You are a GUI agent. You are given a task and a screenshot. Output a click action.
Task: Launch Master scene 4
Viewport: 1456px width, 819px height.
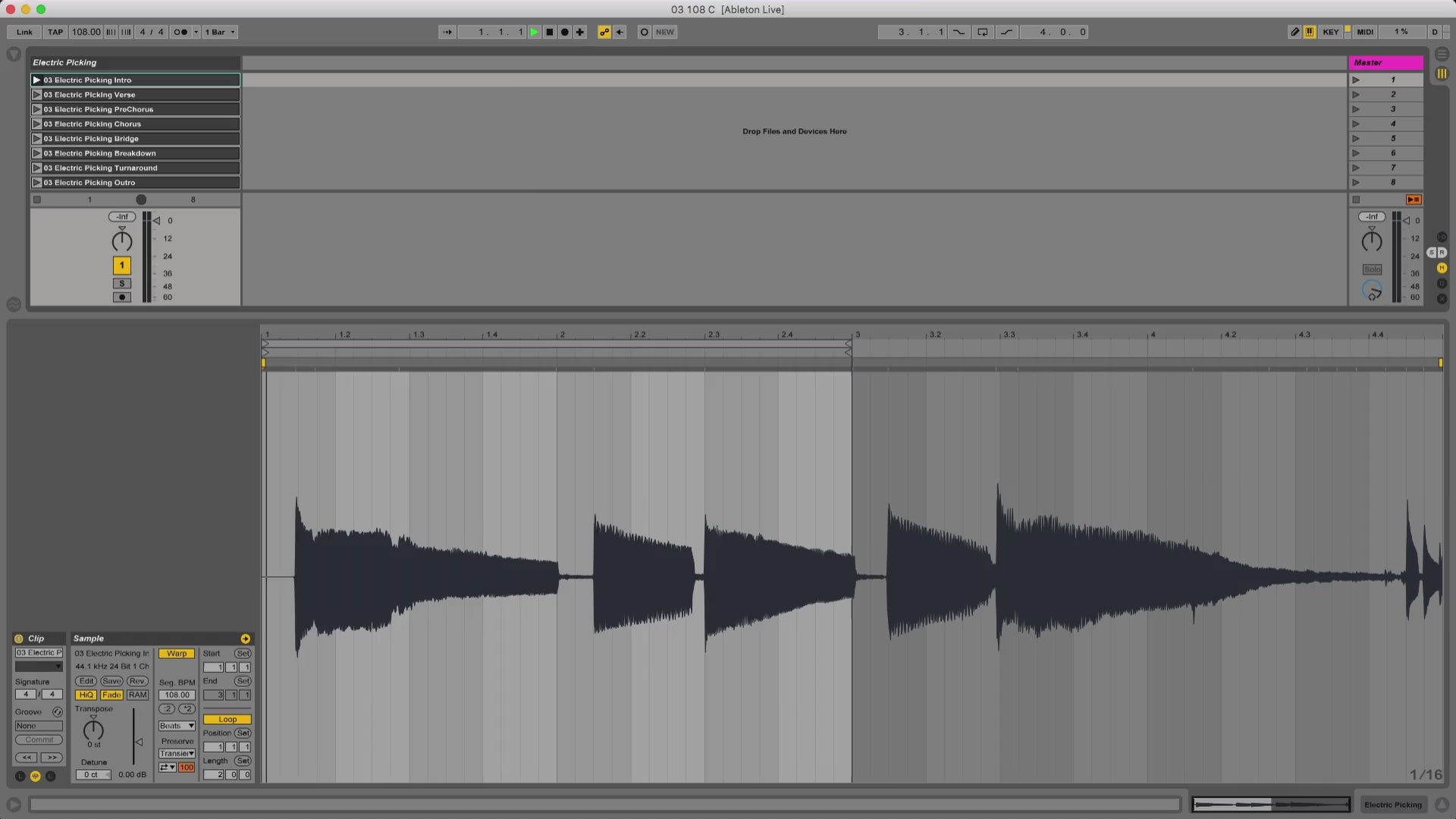click(1356, 124)
